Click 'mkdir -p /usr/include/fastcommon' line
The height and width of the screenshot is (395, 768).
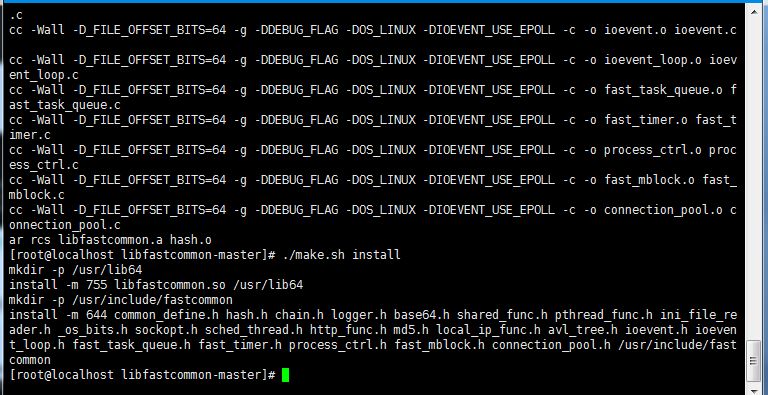point(121,299)
